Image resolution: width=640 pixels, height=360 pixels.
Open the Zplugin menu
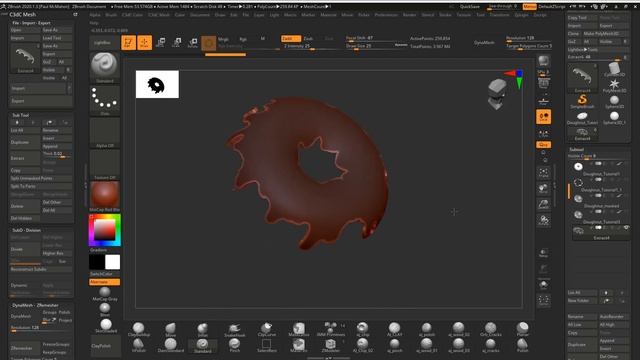(x=521, y=15)
